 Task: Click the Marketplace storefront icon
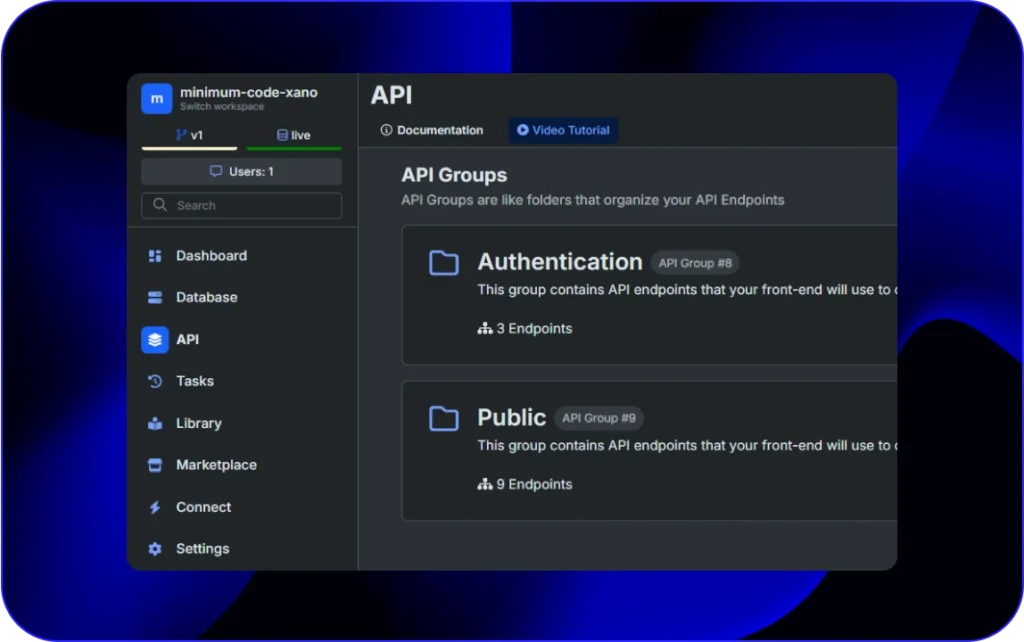click(155, 465)
